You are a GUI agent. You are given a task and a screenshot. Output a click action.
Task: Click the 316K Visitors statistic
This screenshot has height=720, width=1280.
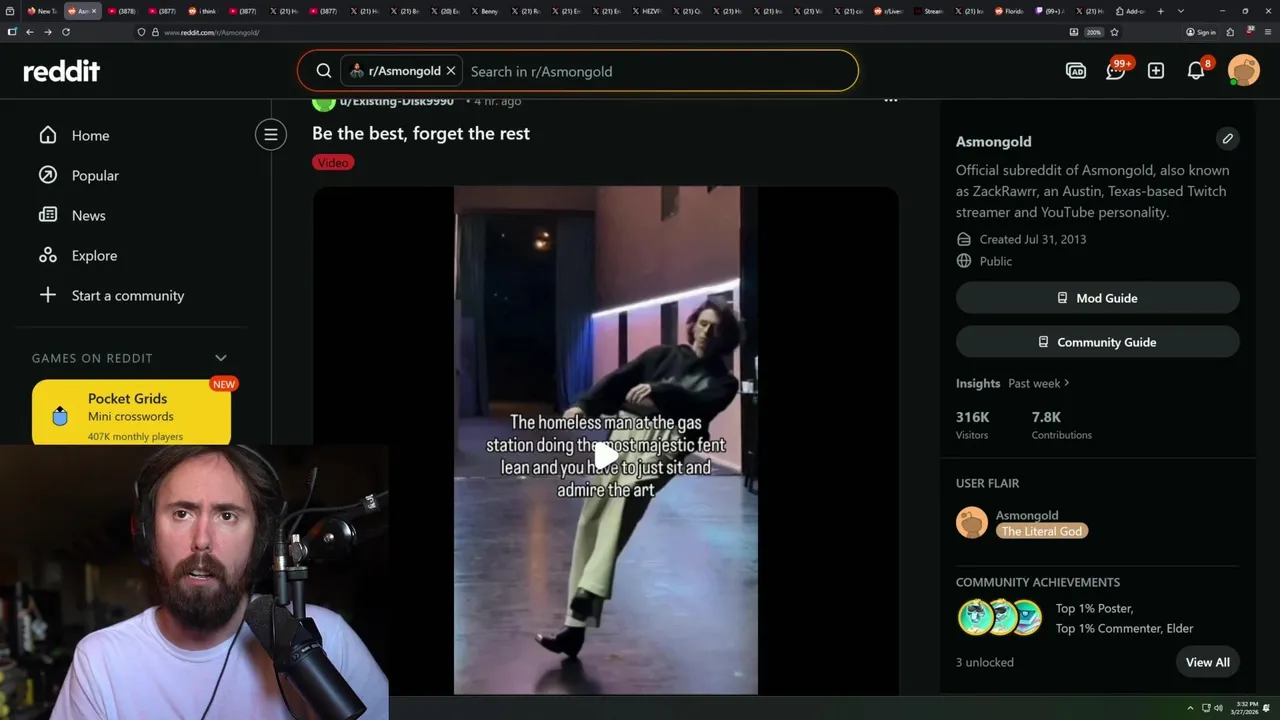(x=973, y=425)
